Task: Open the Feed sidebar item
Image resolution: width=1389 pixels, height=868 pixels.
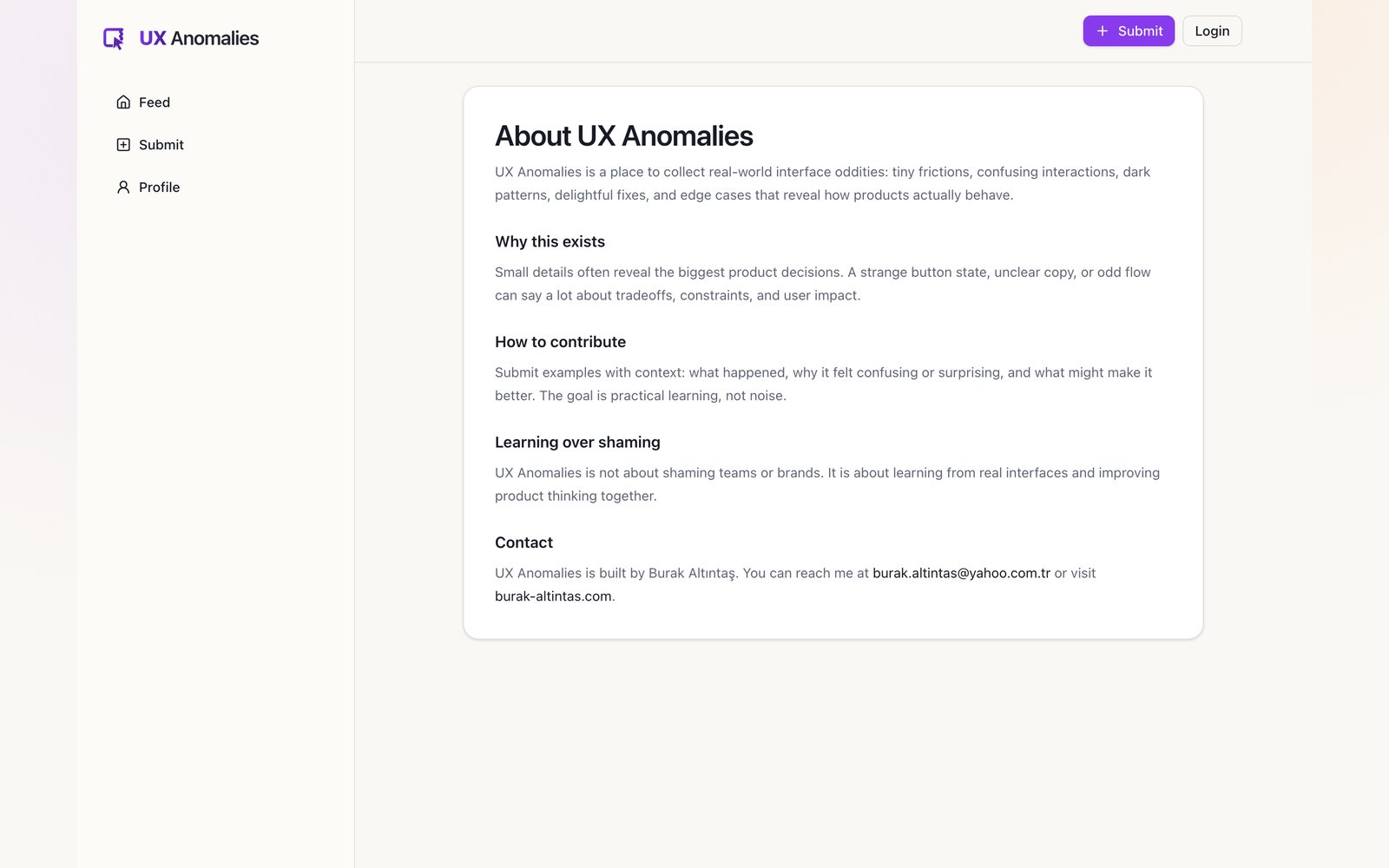Action: 214,102
